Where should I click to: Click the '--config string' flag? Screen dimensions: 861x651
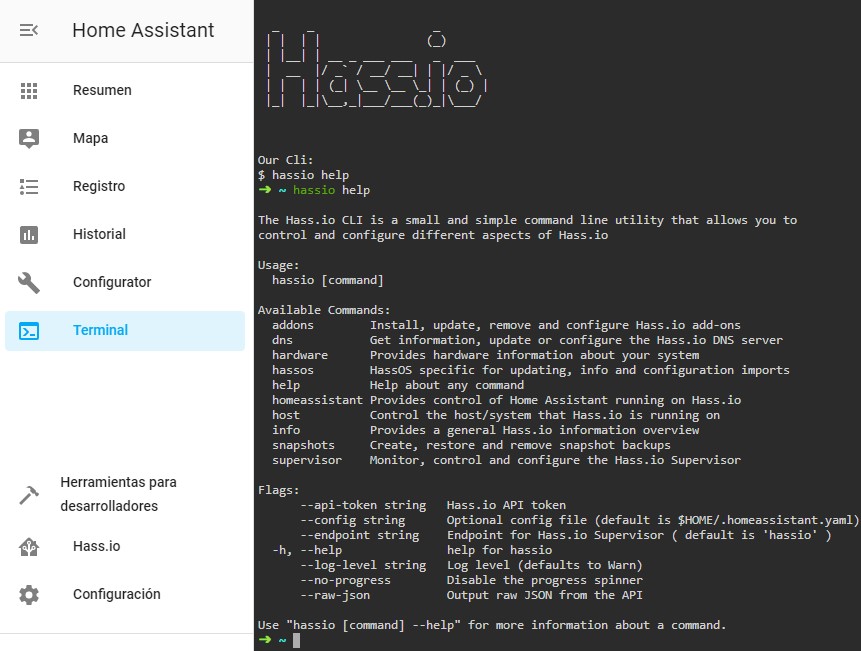click(353, 520)
